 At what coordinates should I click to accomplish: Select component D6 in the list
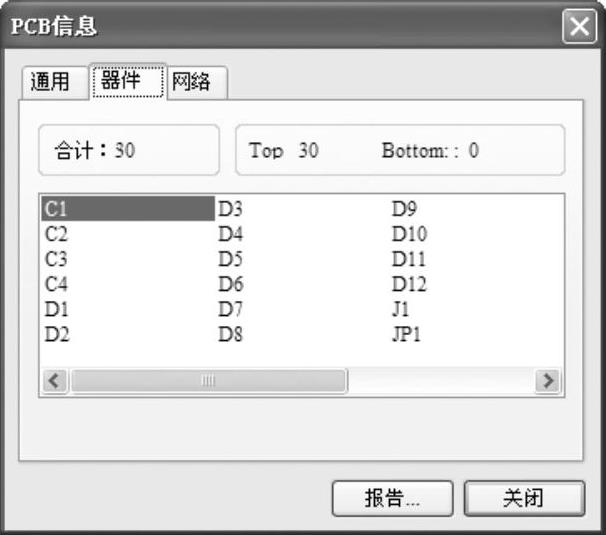(230, 284)
